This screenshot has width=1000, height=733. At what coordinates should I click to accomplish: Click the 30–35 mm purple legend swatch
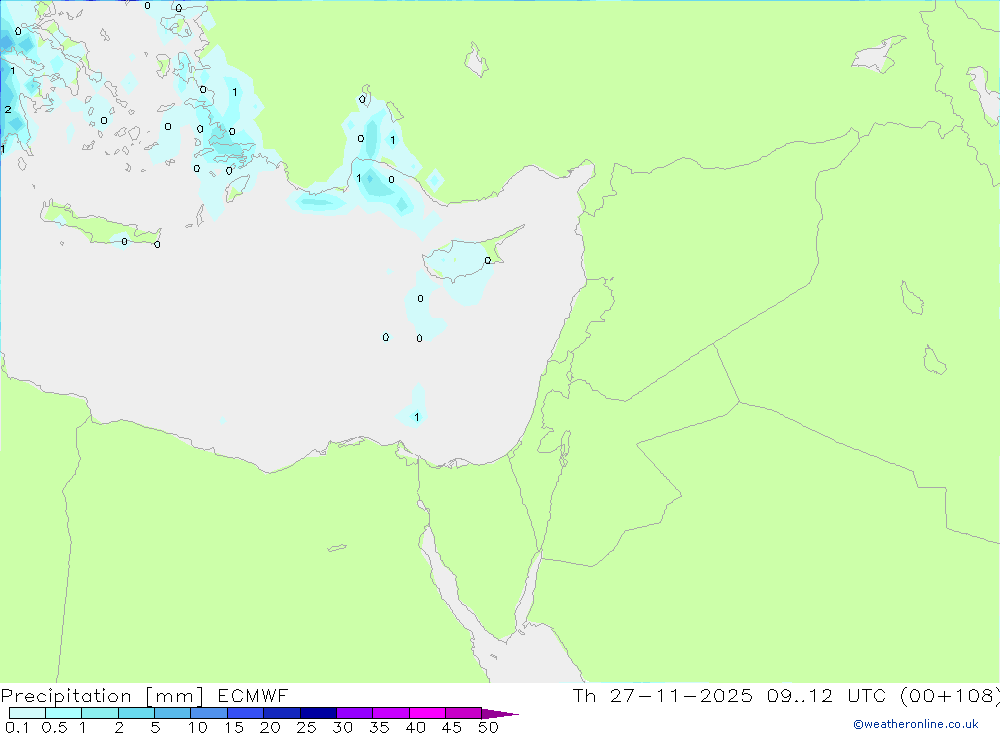(354, 713)
